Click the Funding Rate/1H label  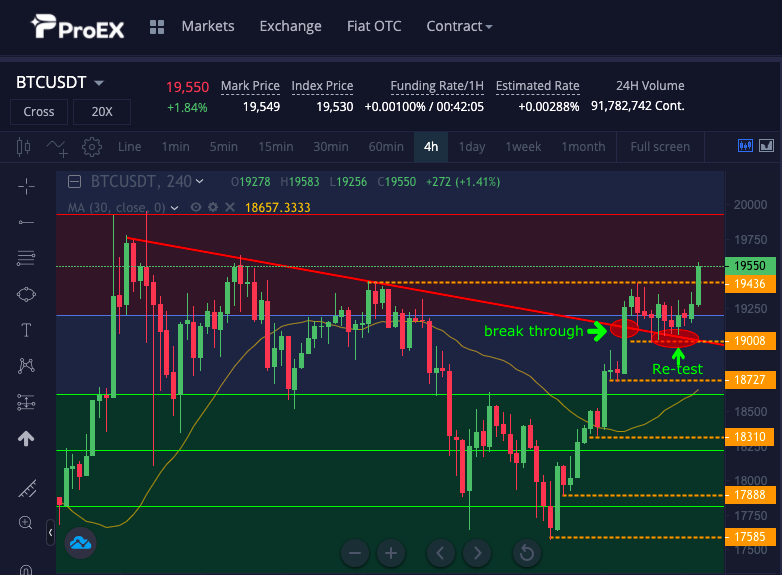(437, 86)
